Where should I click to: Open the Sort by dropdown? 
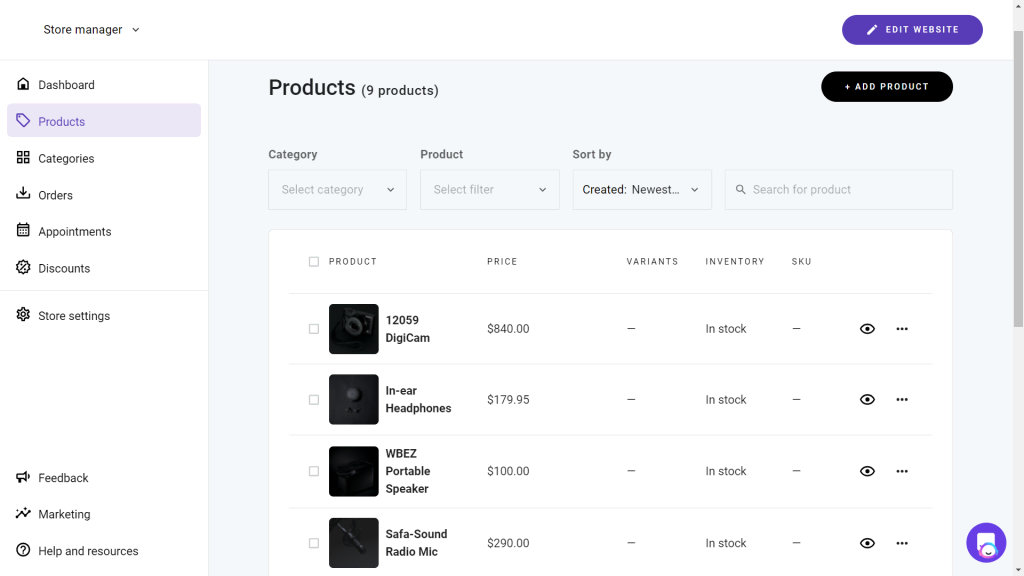(x=641, y=190)
